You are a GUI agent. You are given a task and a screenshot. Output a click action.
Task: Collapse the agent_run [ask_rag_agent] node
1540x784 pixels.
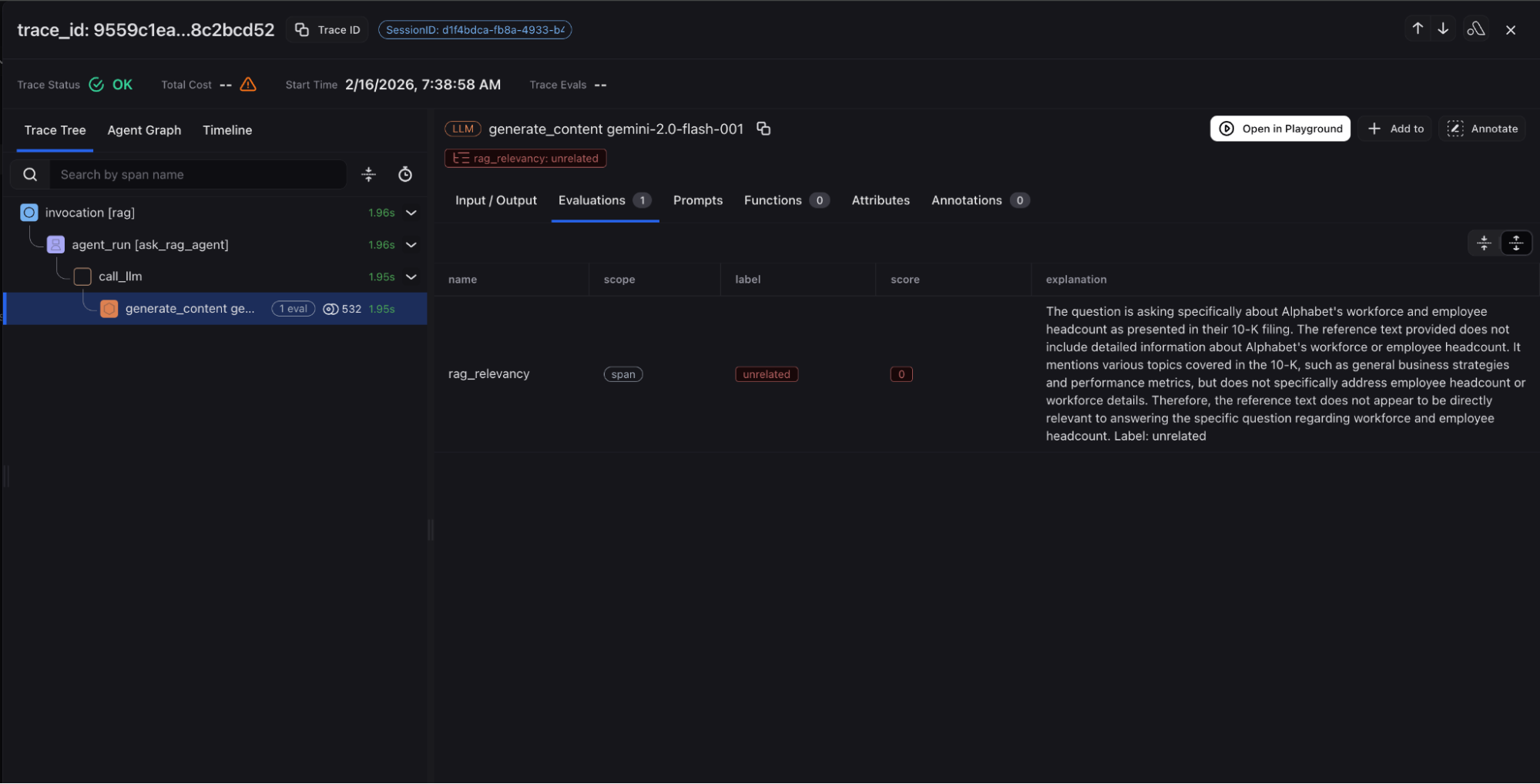point(411,245)
